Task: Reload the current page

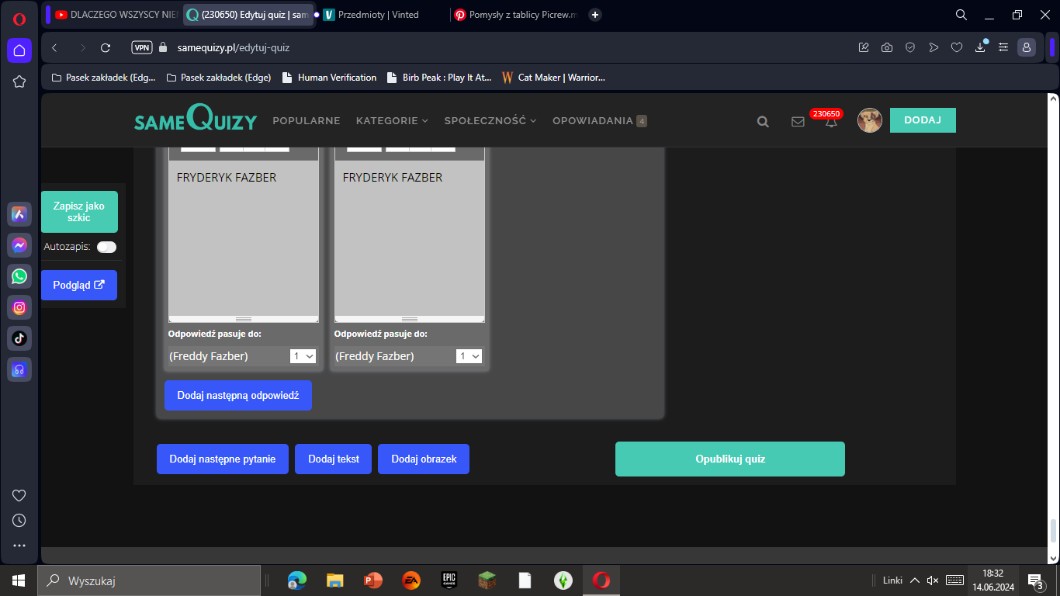Action: click(105, 47)
